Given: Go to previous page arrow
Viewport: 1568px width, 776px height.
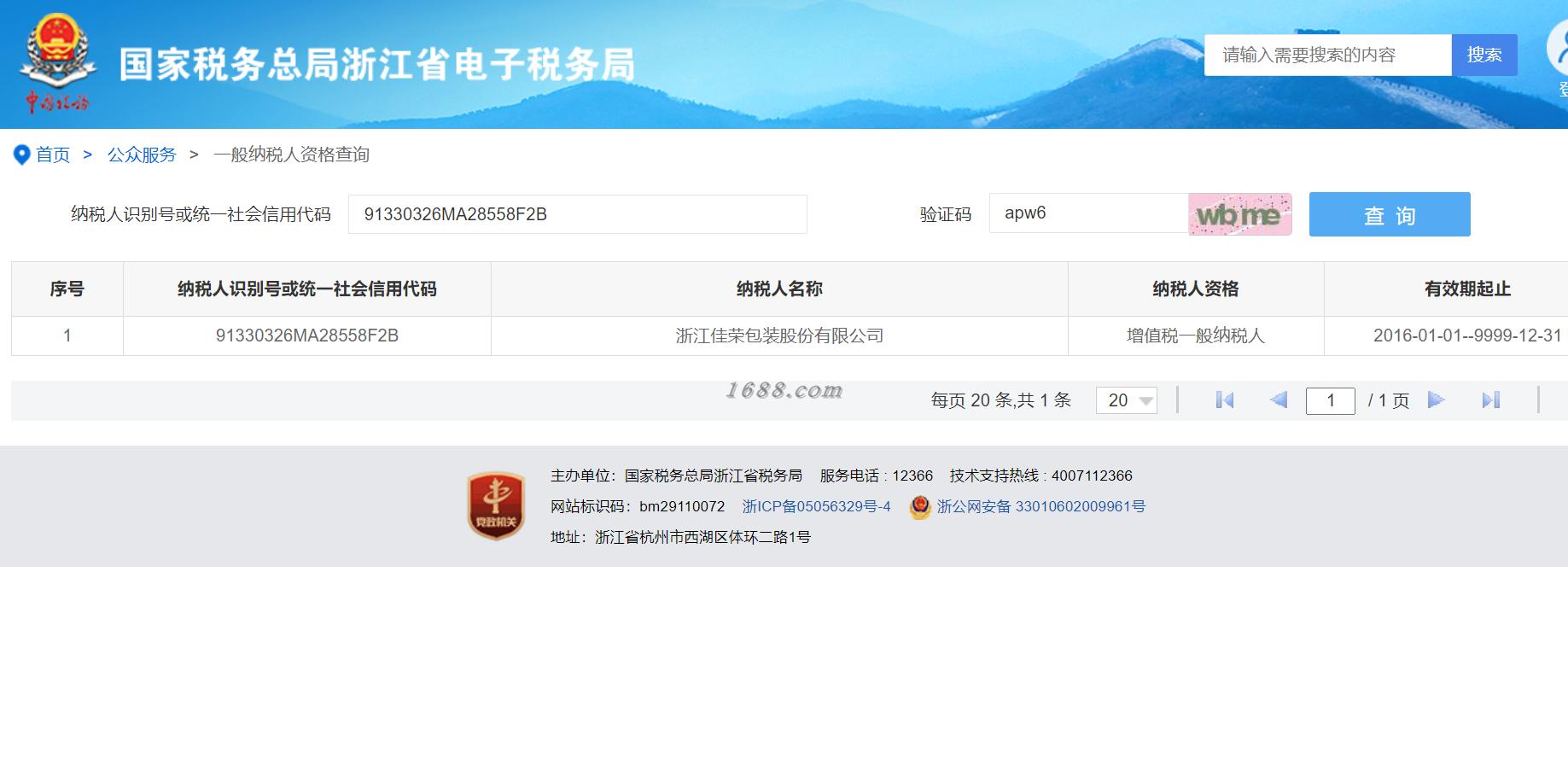Looking at the screenshot, I should click(1279, 400).
